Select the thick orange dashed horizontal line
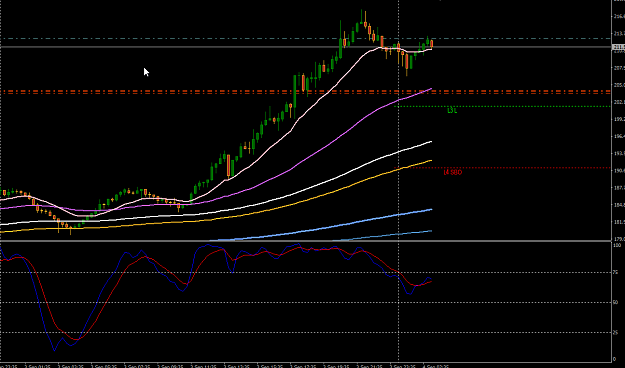The height and width of the screenshot is (368, 625). pyautogui.click(x=305, y=92)
